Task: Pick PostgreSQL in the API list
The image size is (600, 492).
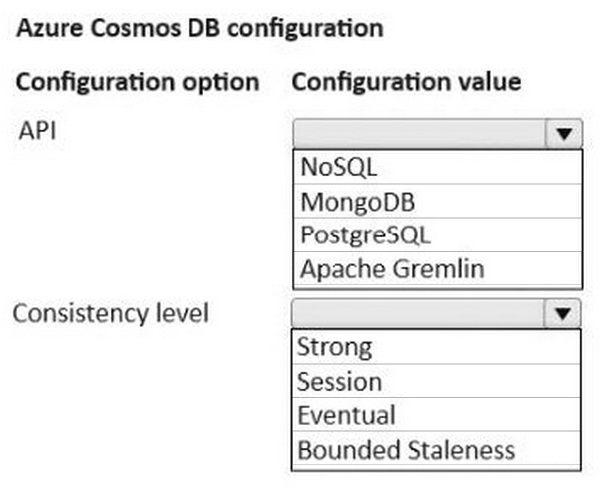Action: click(437, 235)
